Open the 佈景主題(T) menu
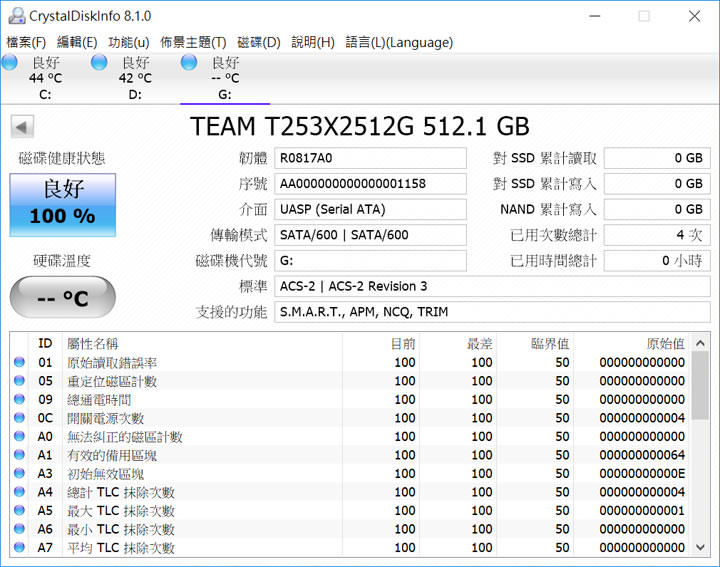 point(193,42)
